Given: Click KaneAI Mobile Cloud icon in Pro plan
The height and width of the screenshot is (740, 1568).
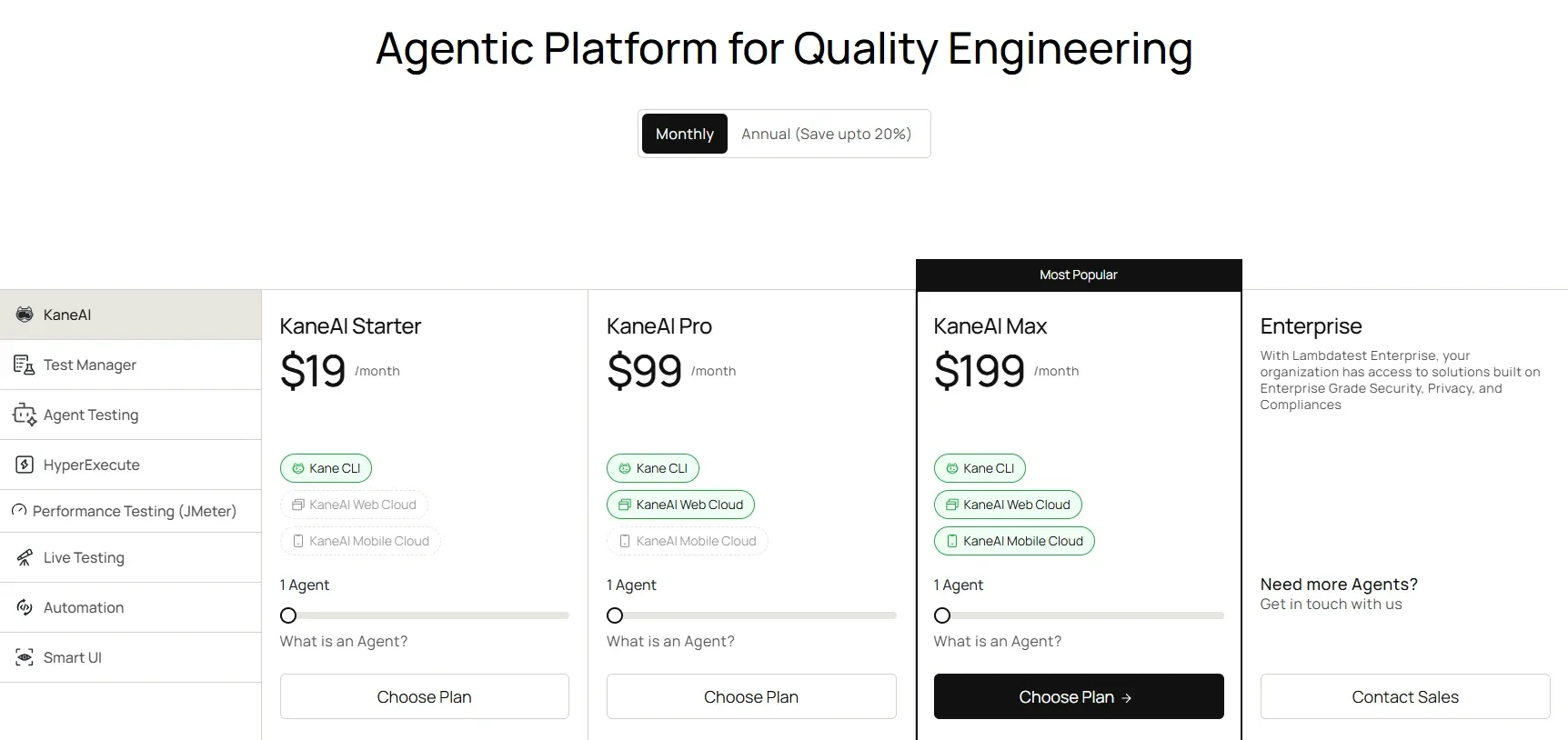Looking at the screenshot, I should (625, 541).
